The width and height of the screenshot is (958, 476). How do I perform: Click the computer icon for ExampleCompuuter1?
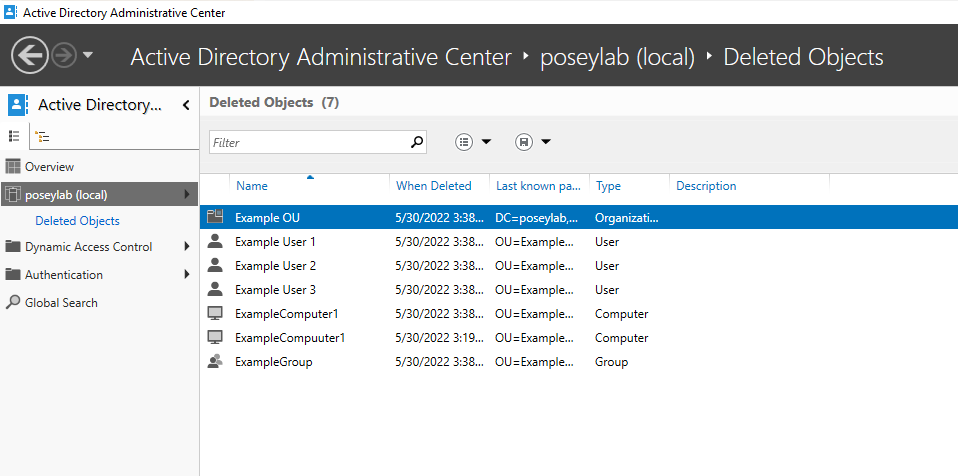coord(215,337)
